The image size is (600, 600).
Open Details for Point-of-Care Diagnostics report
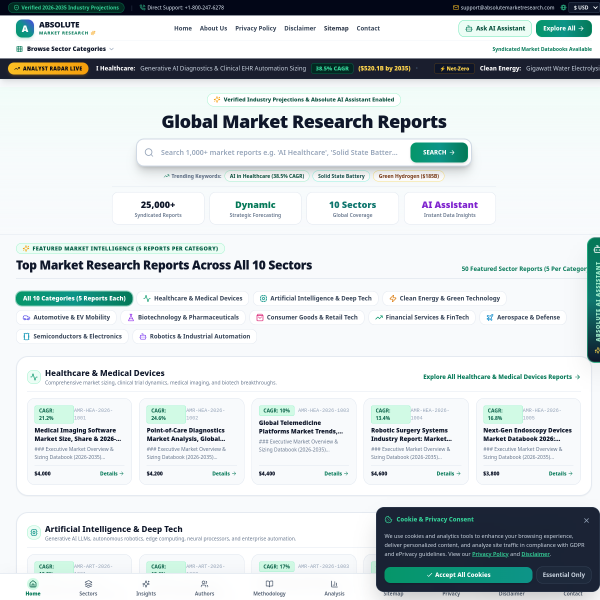[224, 474]
